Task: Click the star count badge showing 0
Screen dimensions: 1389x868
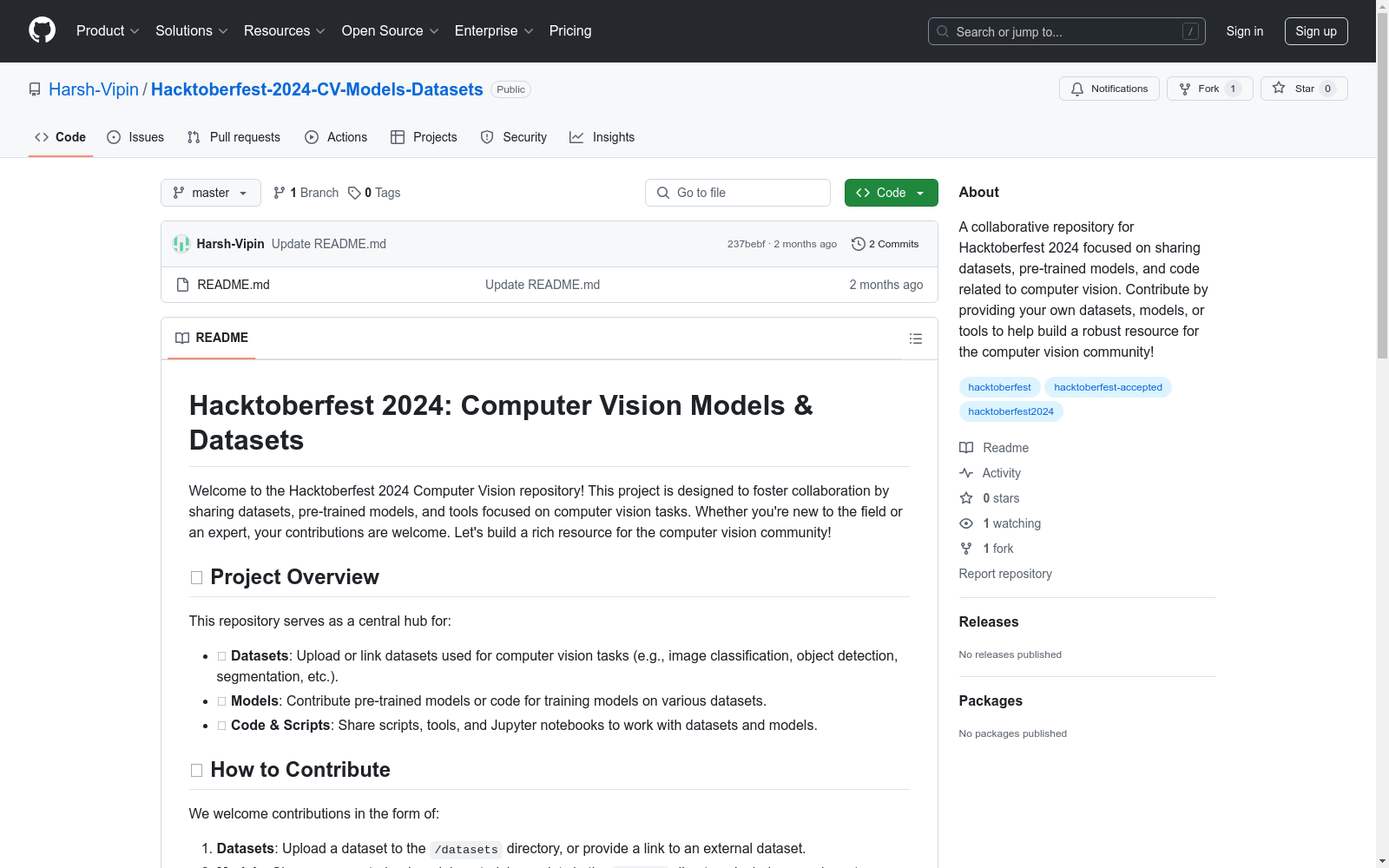Action: click(1327, 89)
